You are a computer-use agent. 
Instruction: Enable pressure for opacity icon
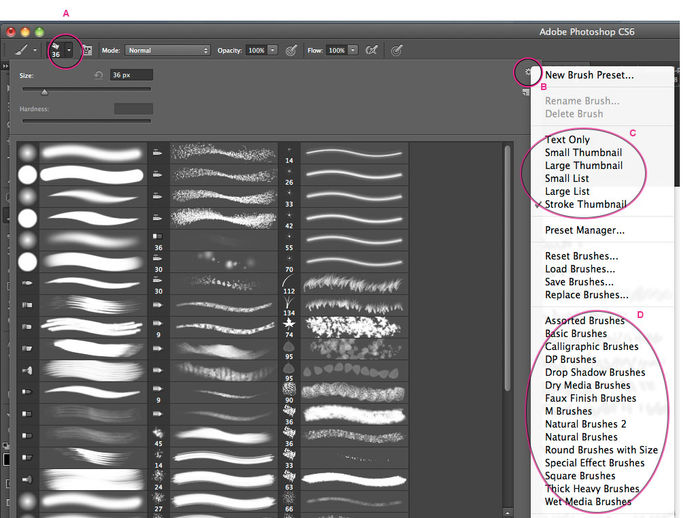pyautogui.click(x=291, y=51)
